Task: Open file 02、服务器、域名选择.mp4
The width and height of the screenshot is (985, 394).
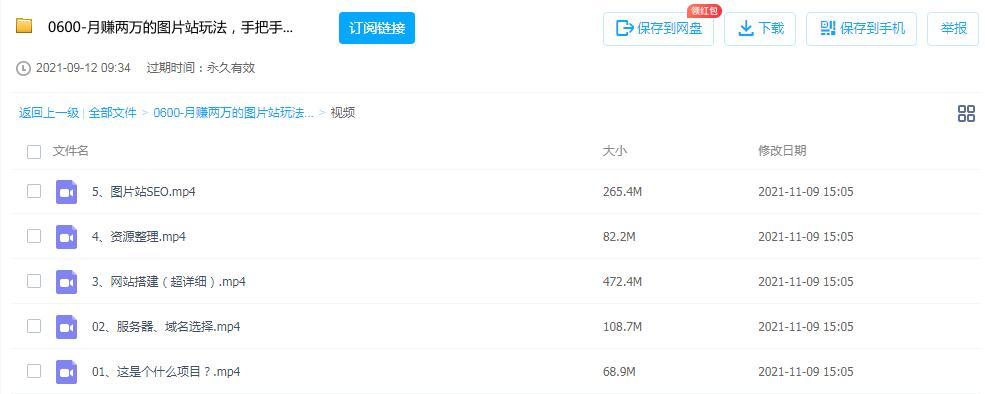Action: [166, 327]
